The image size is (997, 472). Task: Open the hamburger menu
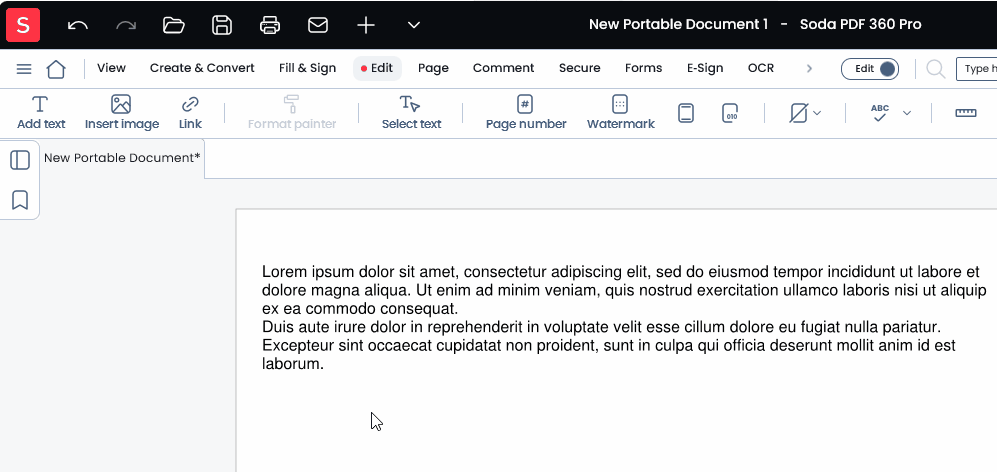click(x=24, y=69)
